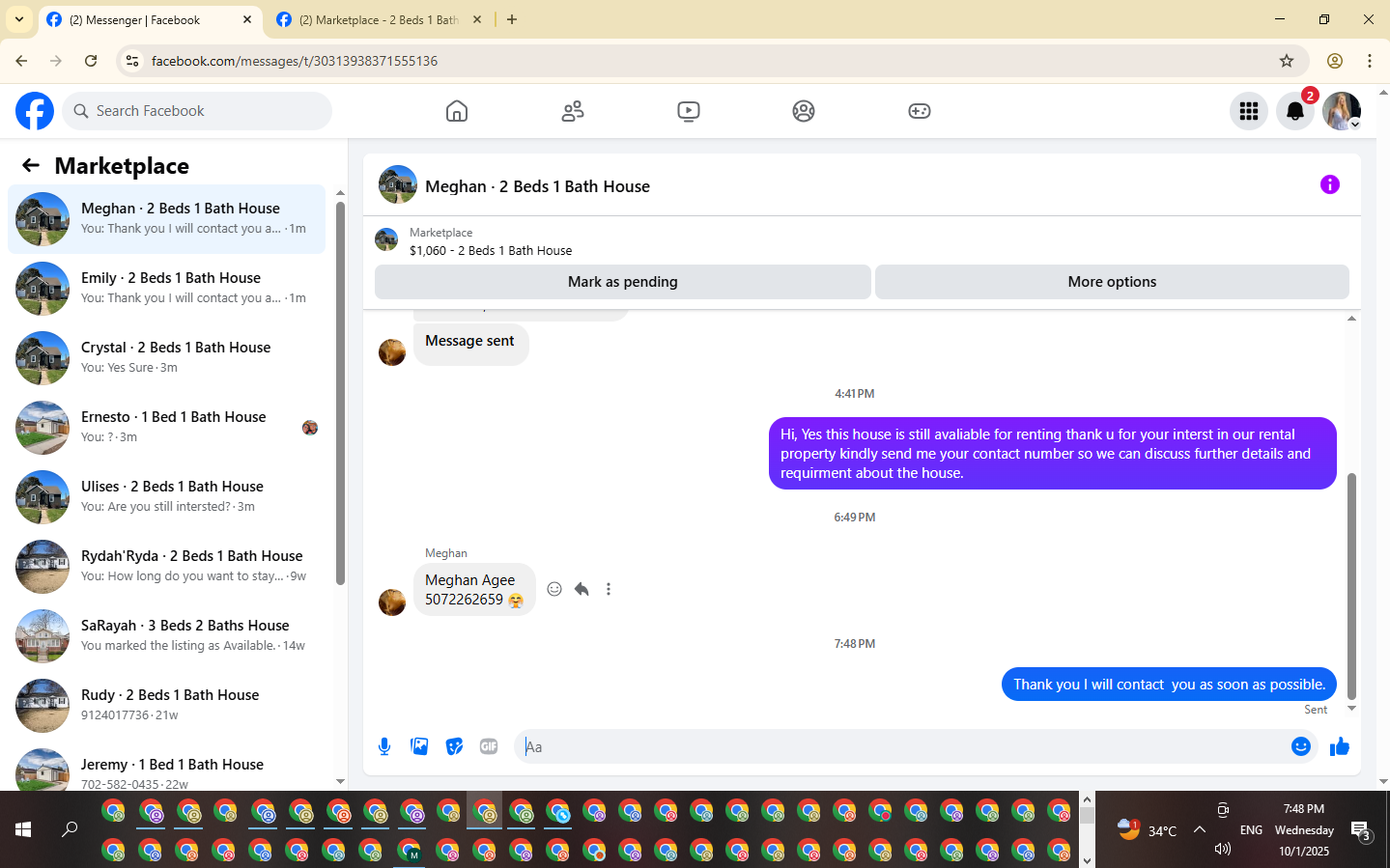Screen dimensions: 1390x868
Task: Open SaRayah 3 Beds 2 Baths House conversation
Action: (166, 636)
